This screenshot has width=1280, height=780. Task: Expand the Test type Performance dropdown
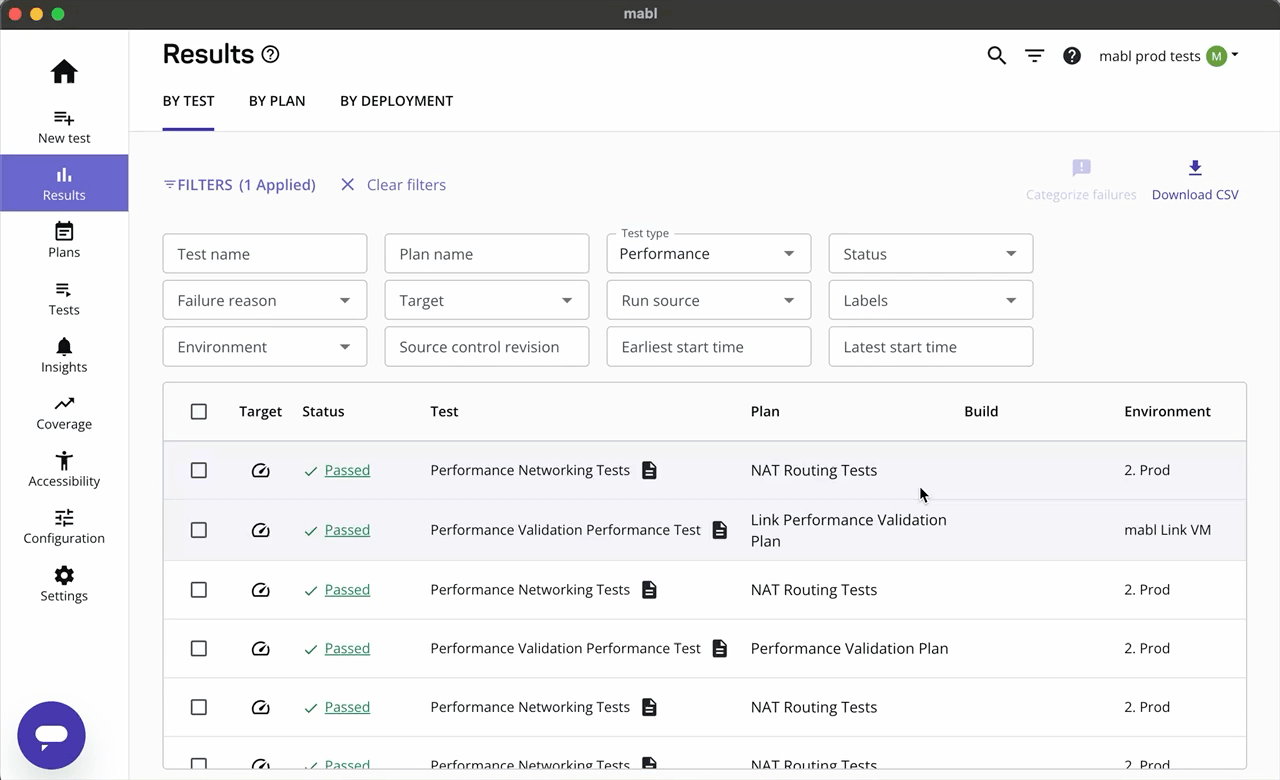coord(708,254)
